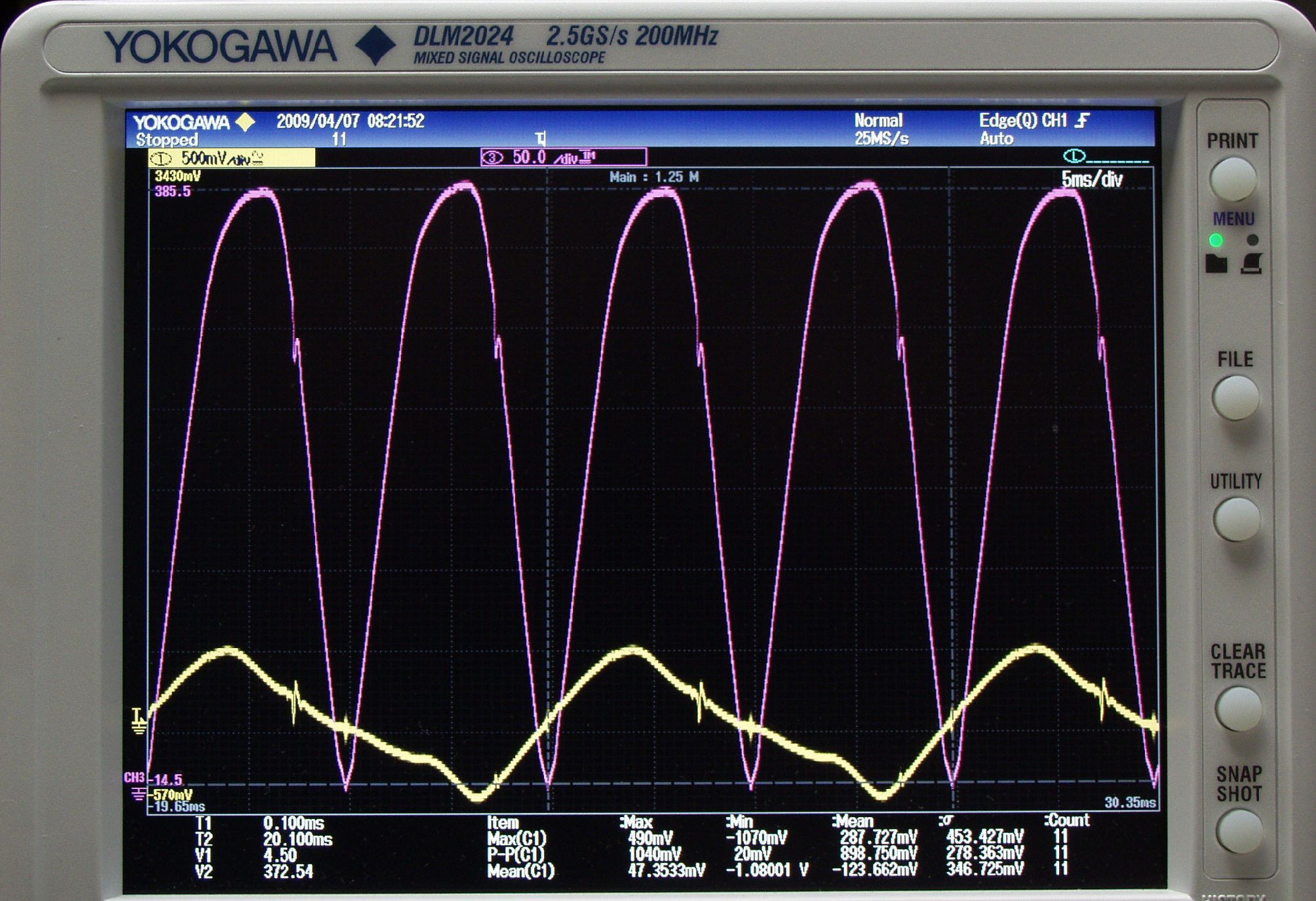Click the 5ms/div timebase readout
Image resolution: width=1316 pixels, height=901 pixels.
pyautogui.click(x=1091, y=179)
